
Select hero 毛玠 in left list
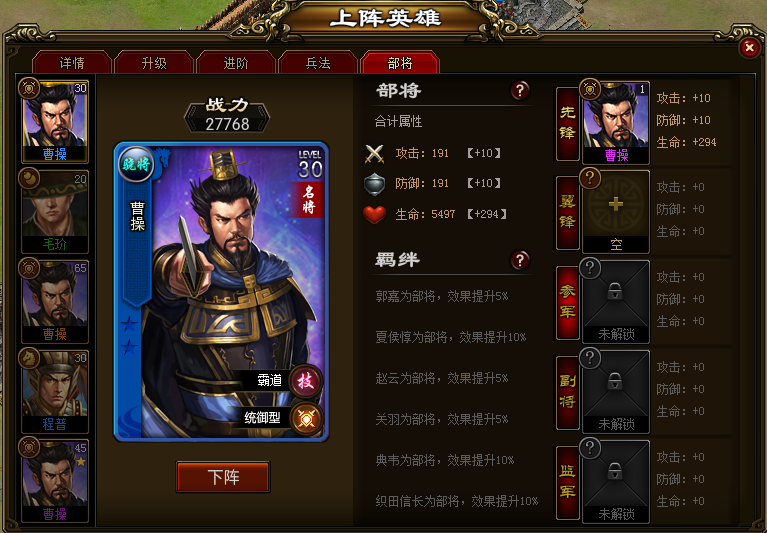[55, 211]
